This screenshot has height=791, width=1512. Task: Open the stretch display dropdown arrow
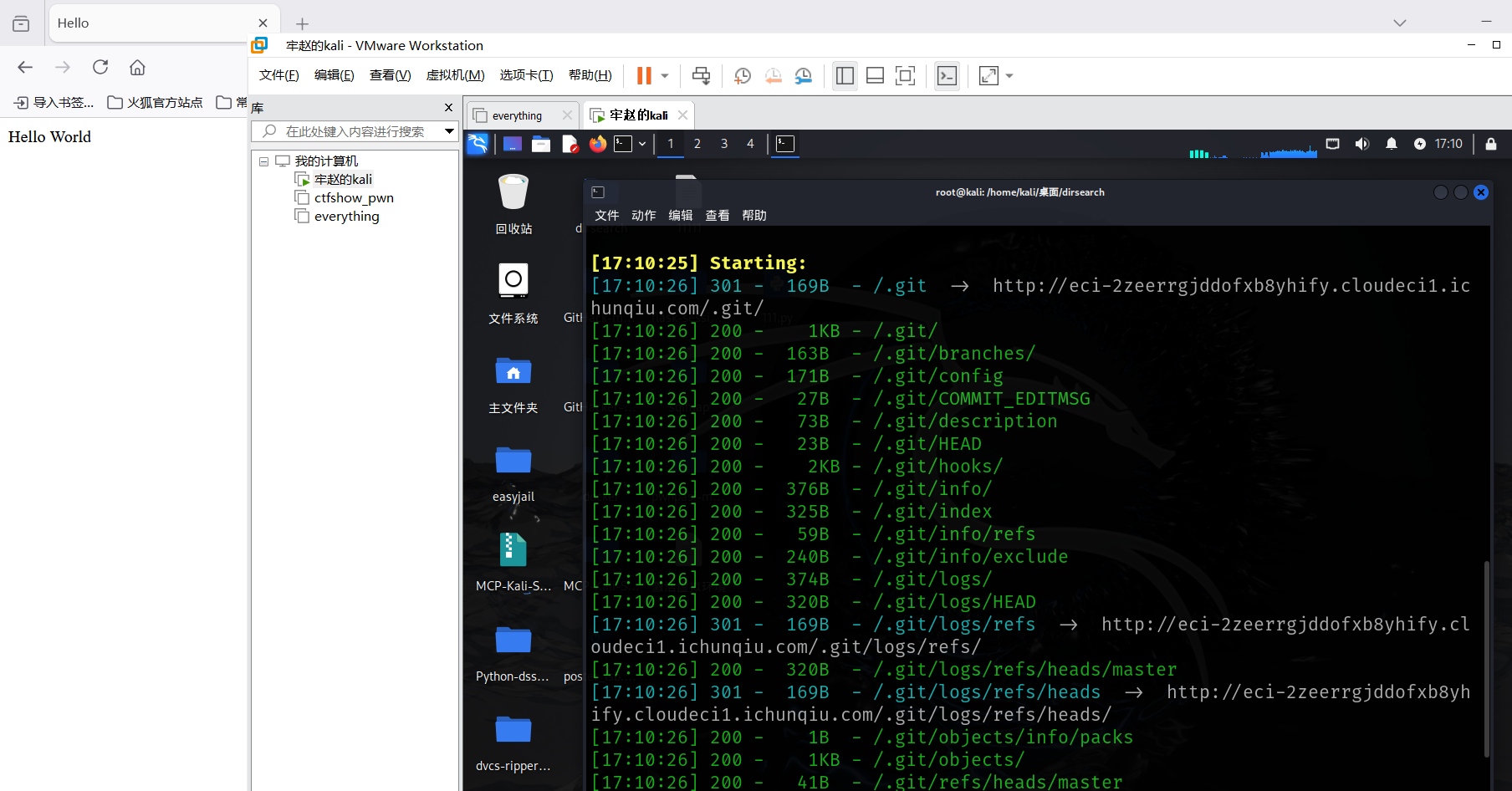1009,76
